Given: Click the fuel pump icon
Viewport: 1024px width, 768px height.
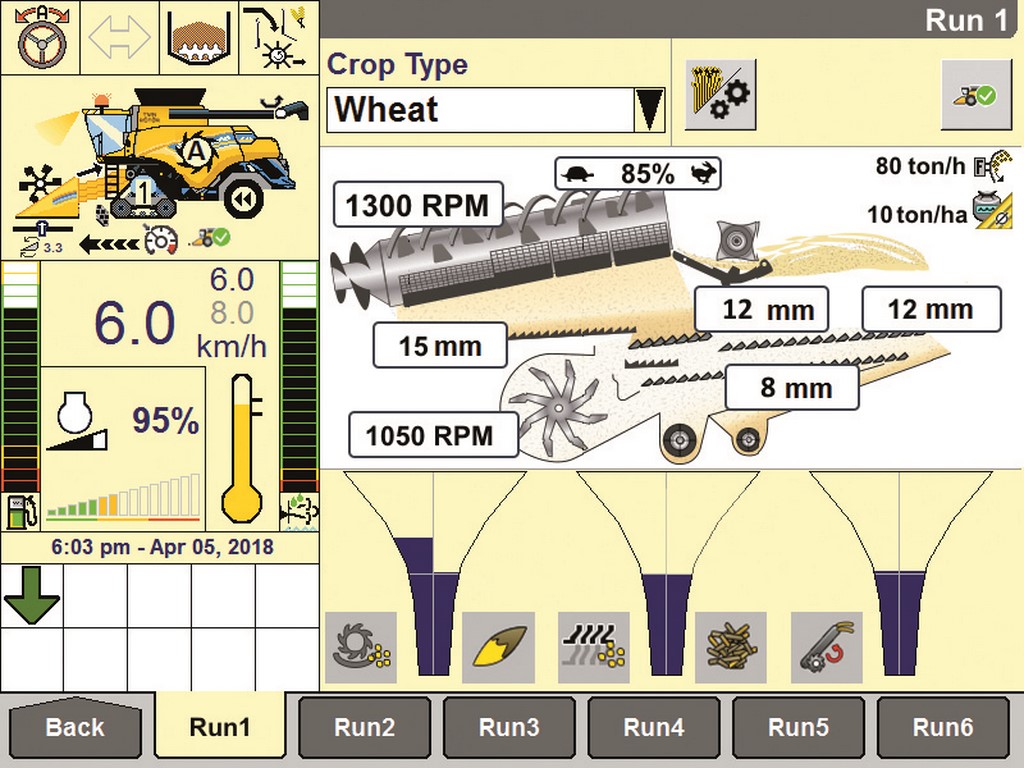Looking at the screenshot, I should pyautogui.click(x=21, y=512).
